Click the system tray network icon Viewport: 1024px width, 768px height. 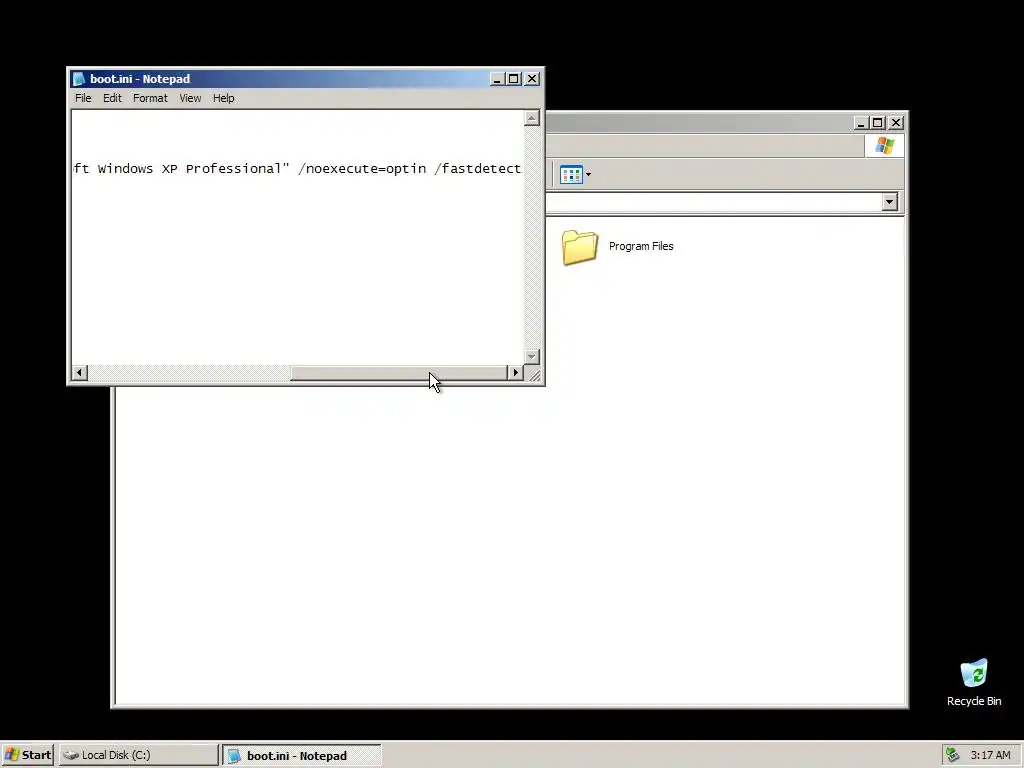pos(953,755)
